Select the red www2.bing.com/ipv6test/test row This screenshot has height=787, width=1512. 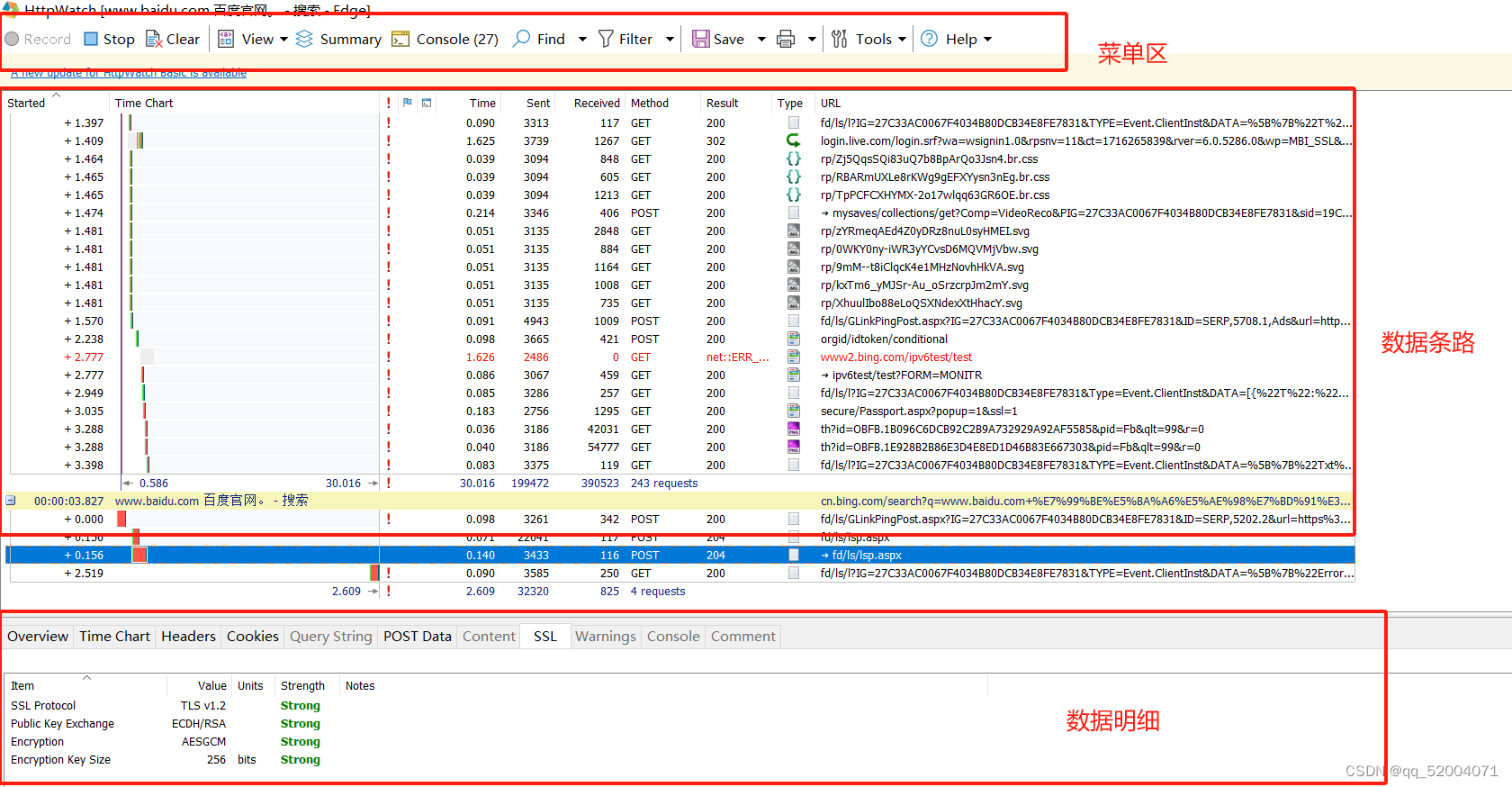[679, 357]
